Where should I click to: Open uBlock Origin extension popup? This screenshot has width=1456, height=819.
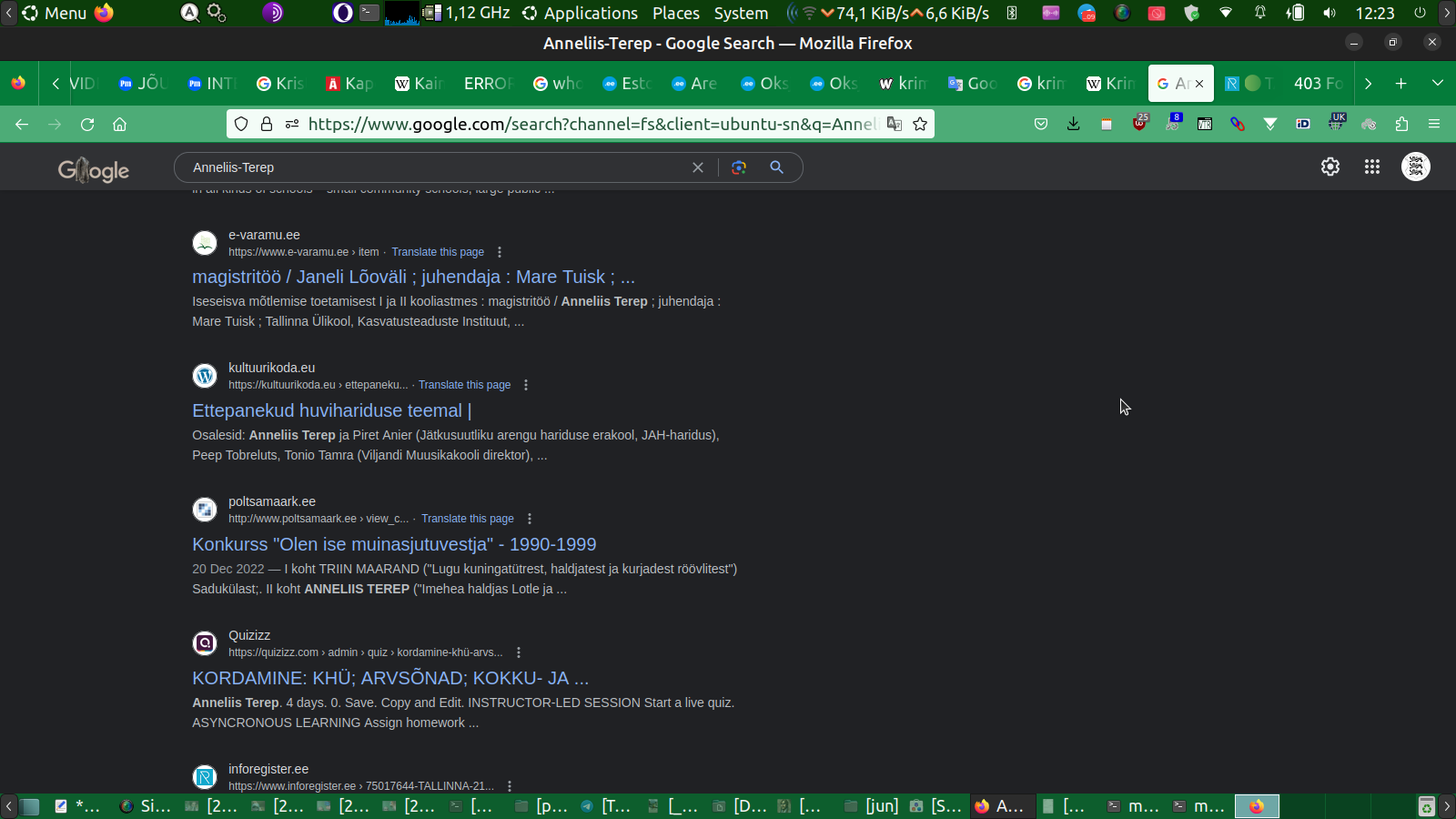coord(1139,123)
